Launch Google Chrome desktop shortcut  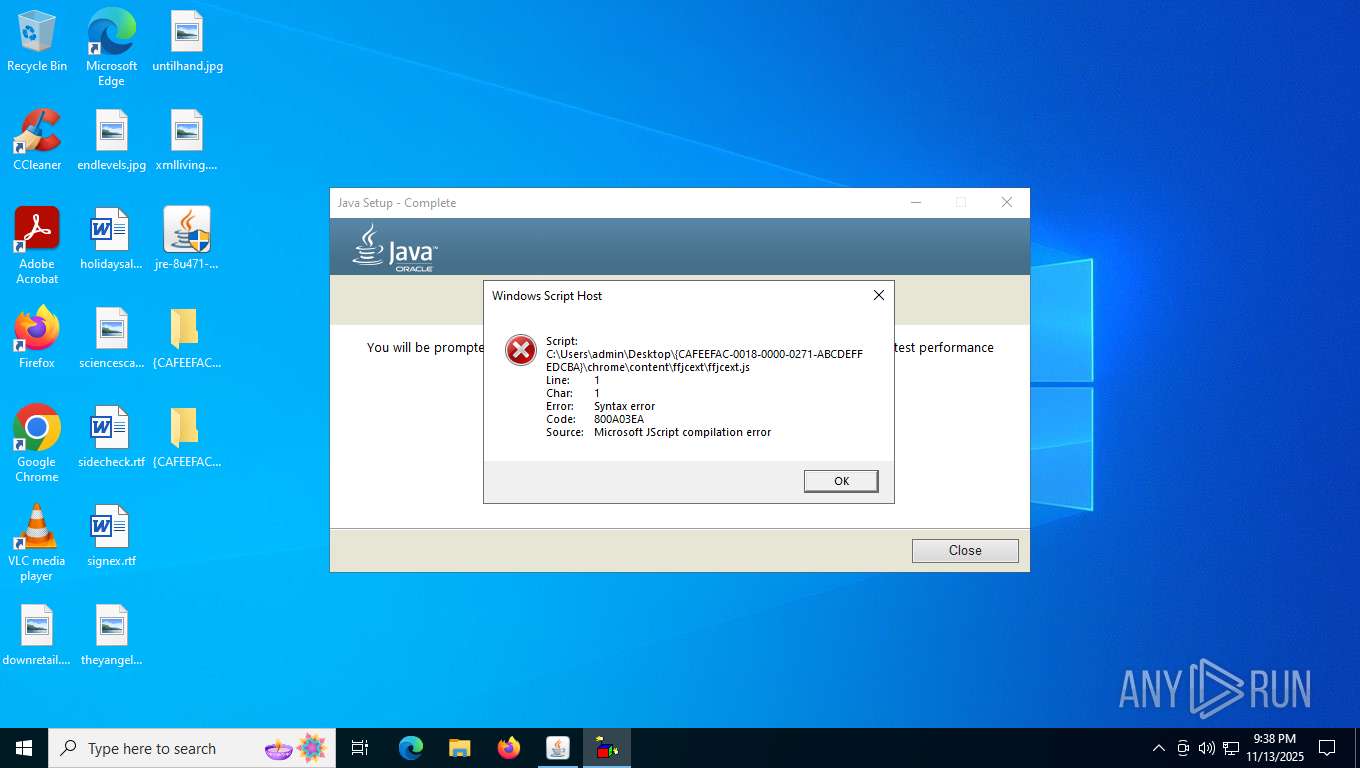[x=37, y=444]
